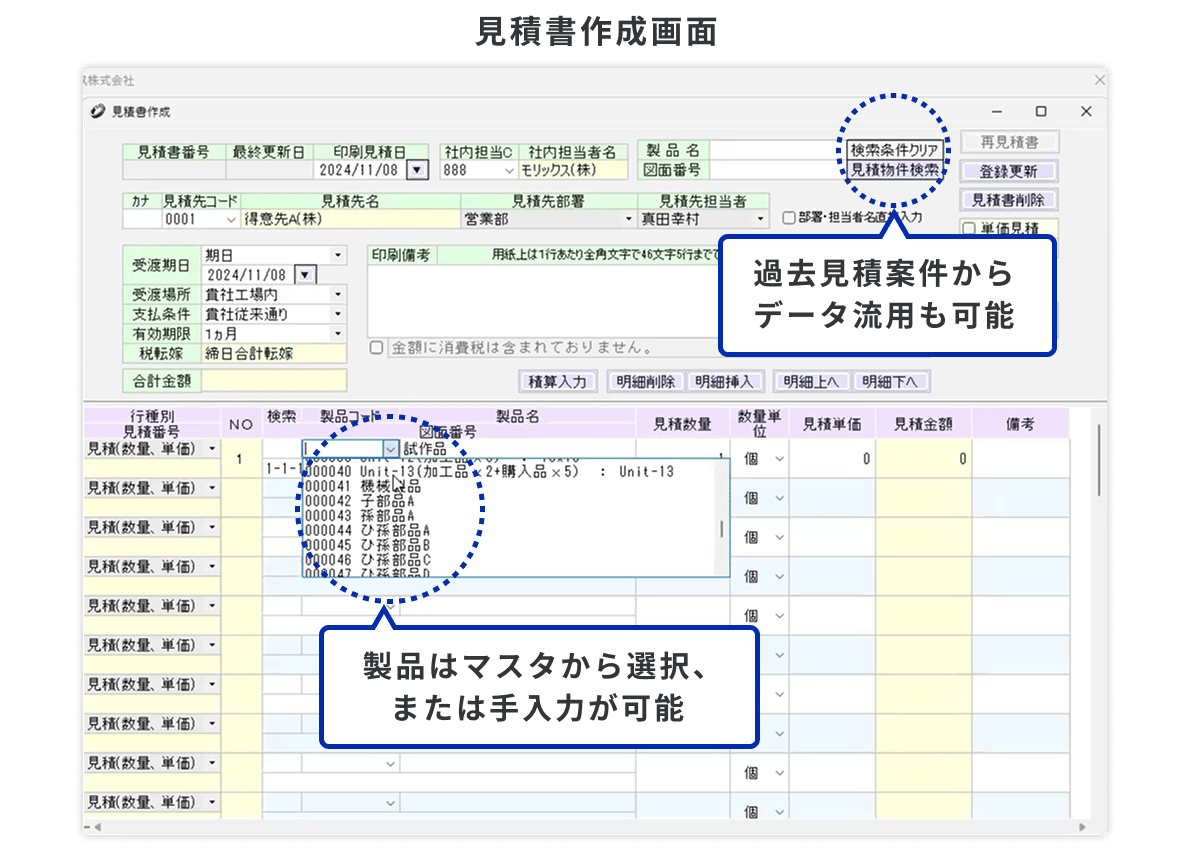
Task: Click the 明細削除 button
Action: tap(646, 382)
